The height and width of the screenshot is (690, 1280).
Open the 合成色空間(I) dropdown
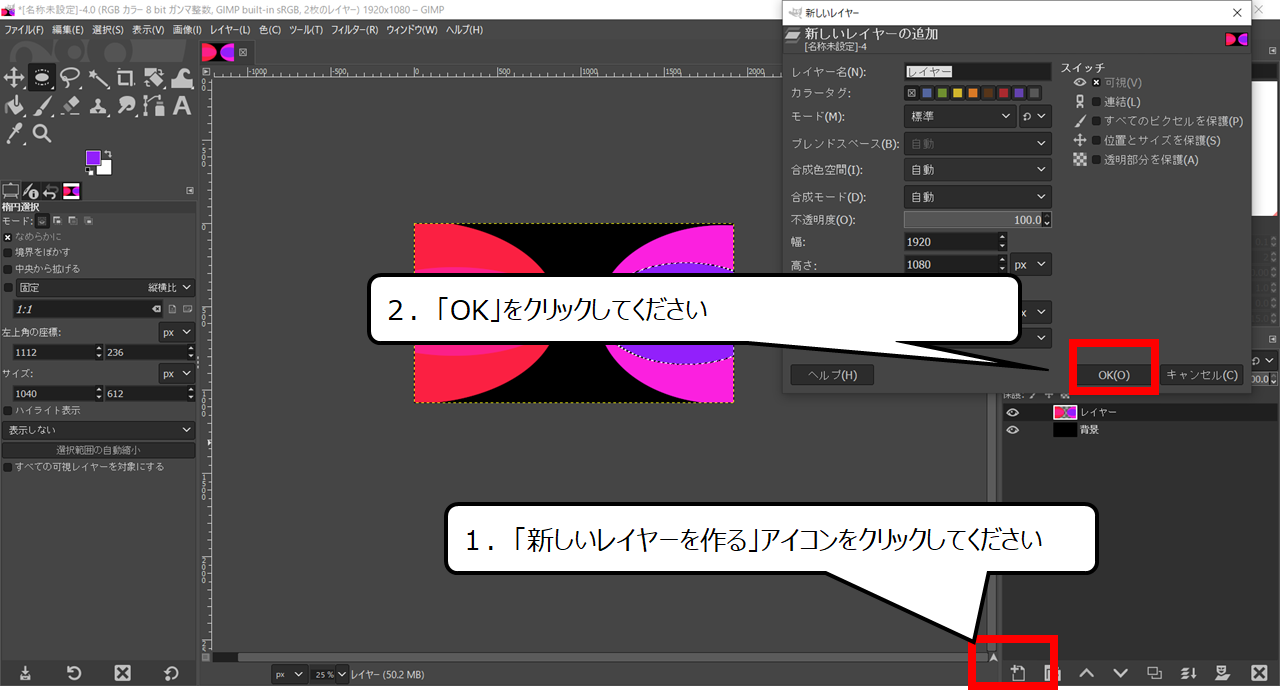[978, 170]
